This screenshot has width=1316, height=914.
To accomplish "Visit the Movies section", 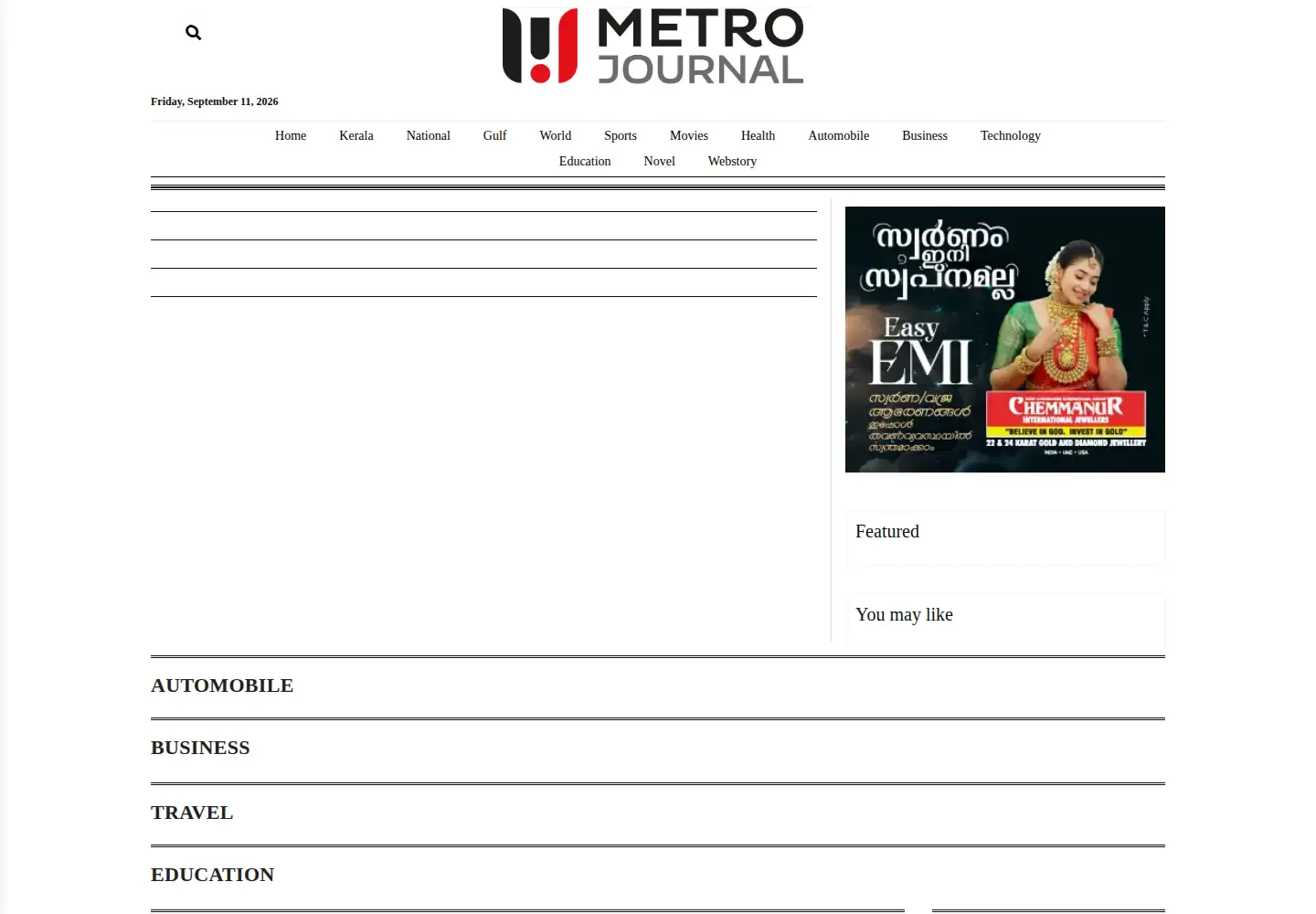I will 689,135.
